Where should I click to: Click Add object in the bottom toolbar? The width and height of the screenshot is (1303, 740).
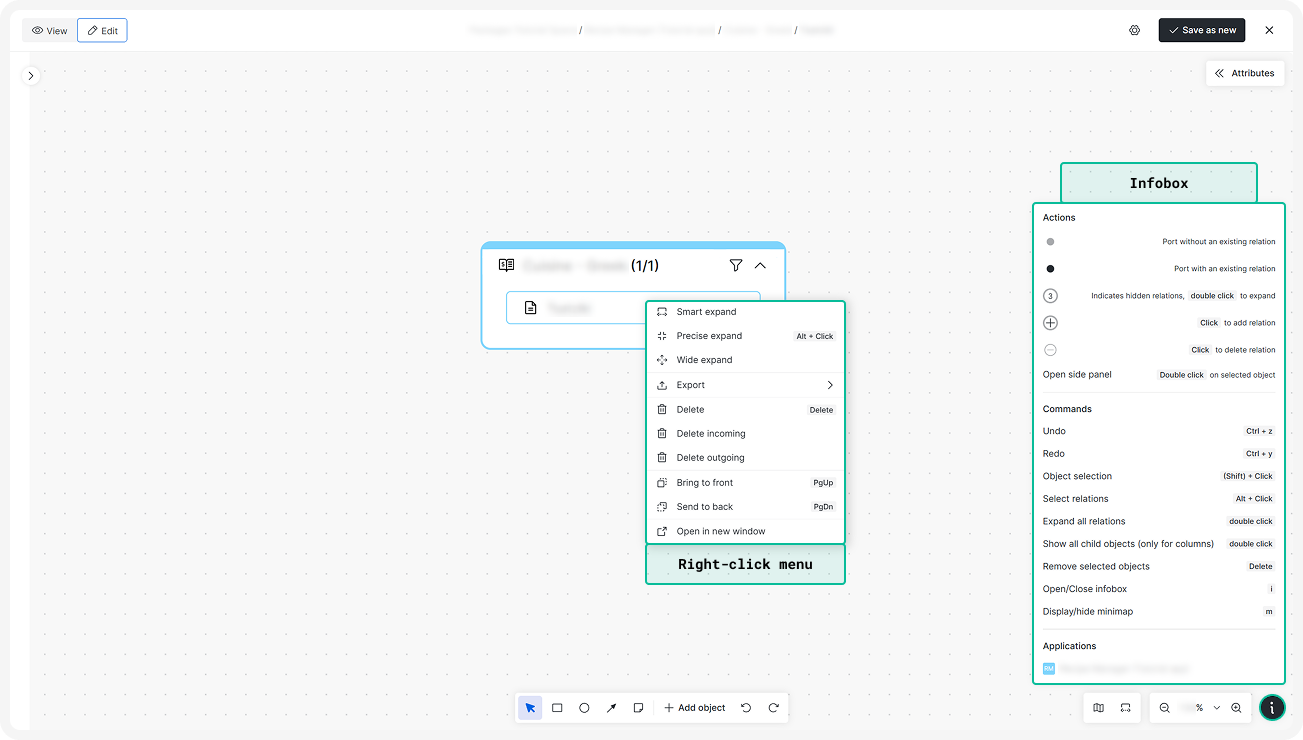point(694,707)
